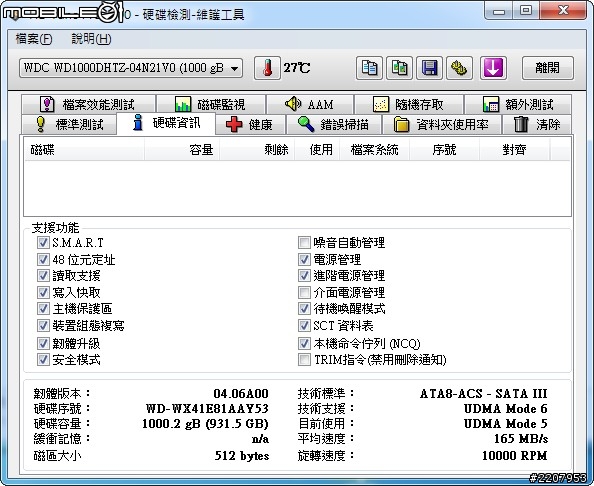Click the firmware version value 04.06A00

click(x=241, y=394)
